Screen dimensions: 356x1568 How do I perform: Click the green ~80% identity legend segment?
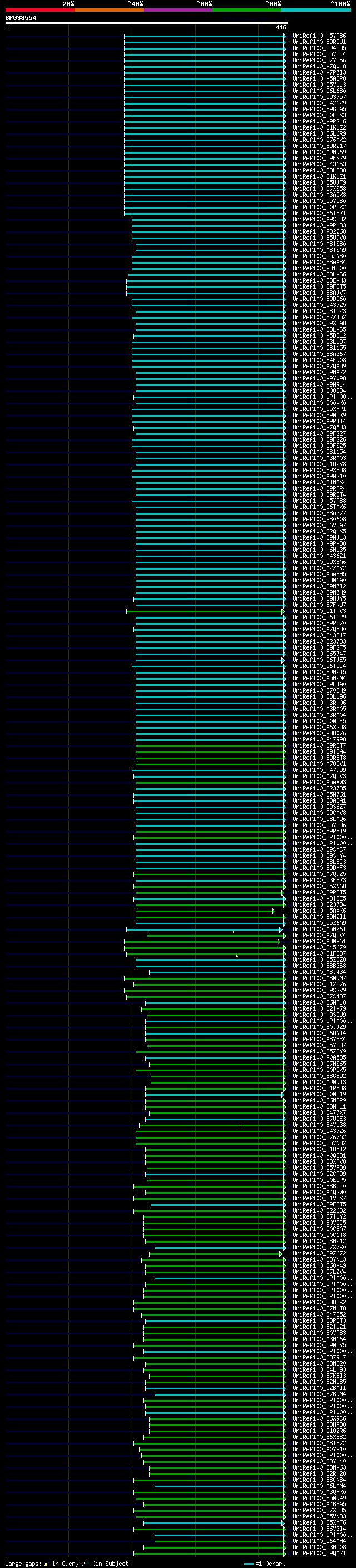[247, 10]
